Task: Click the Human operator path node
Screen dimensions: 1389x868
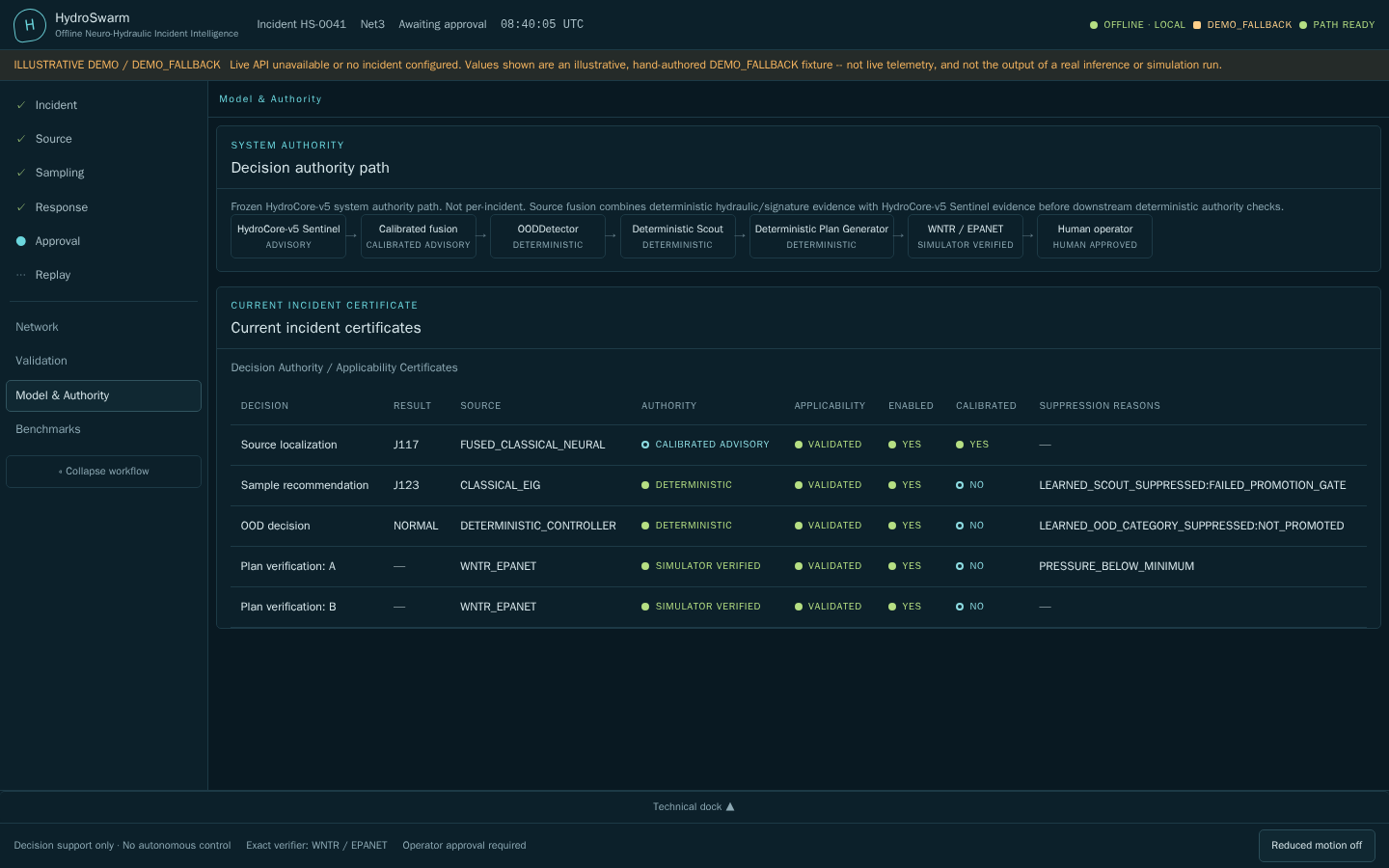Action: pos(1095,236)
